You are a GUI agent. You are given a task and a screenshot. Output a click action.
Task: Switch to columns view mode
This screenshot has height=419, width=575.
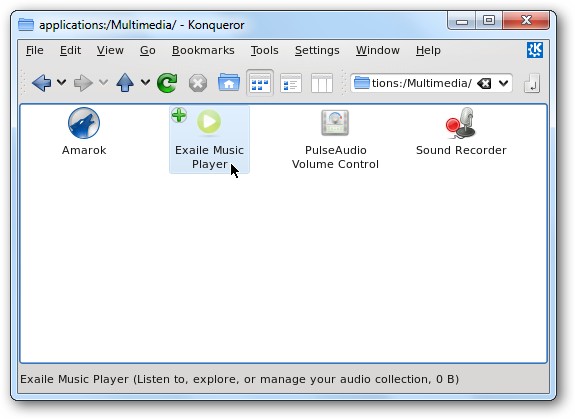tap(322, 83)
